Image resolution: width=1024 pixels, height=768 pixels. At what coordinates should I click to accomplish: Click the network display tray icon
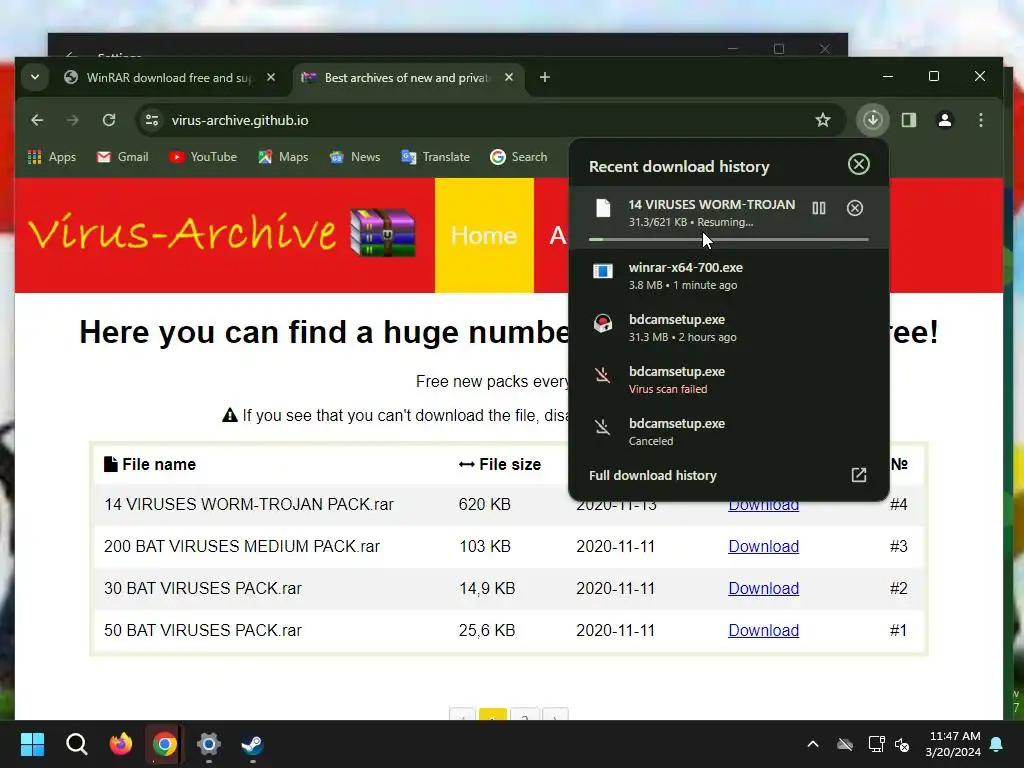pyautogui.click(x=876, y=744)
